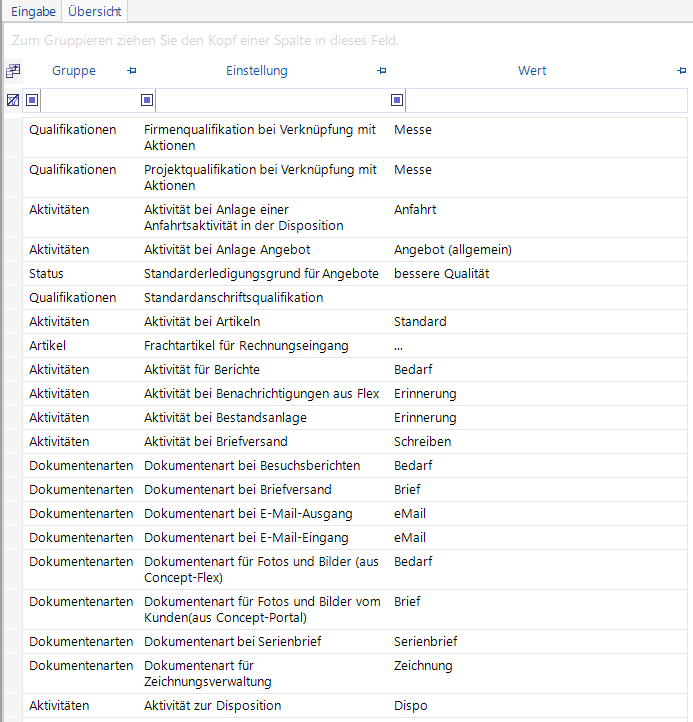Click the pin icon on the Gruppe column
The width and height of the screenshot is (693, 722).
point(132,70)
